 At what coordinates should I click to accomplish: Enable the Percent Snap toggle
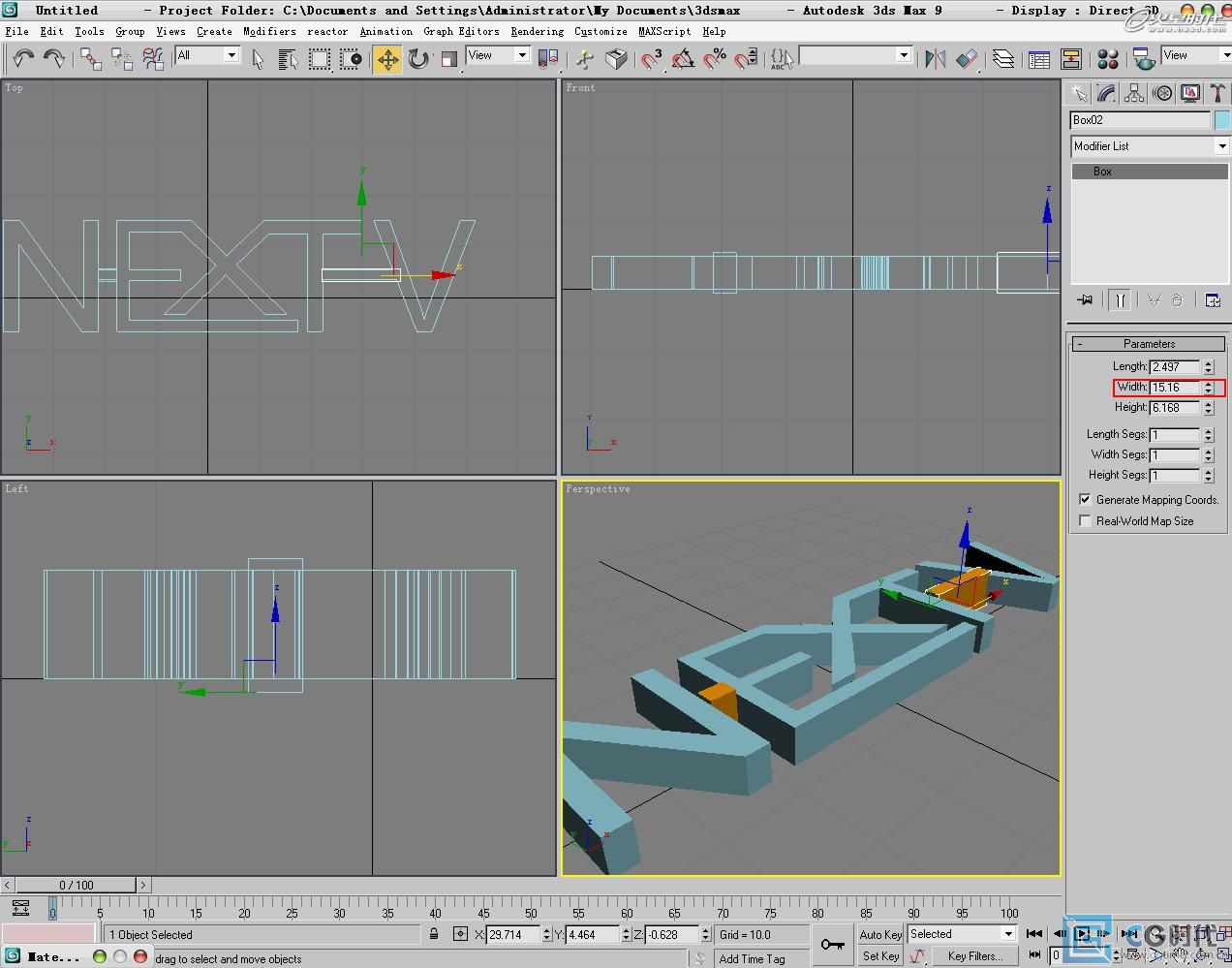pos(715,59)
